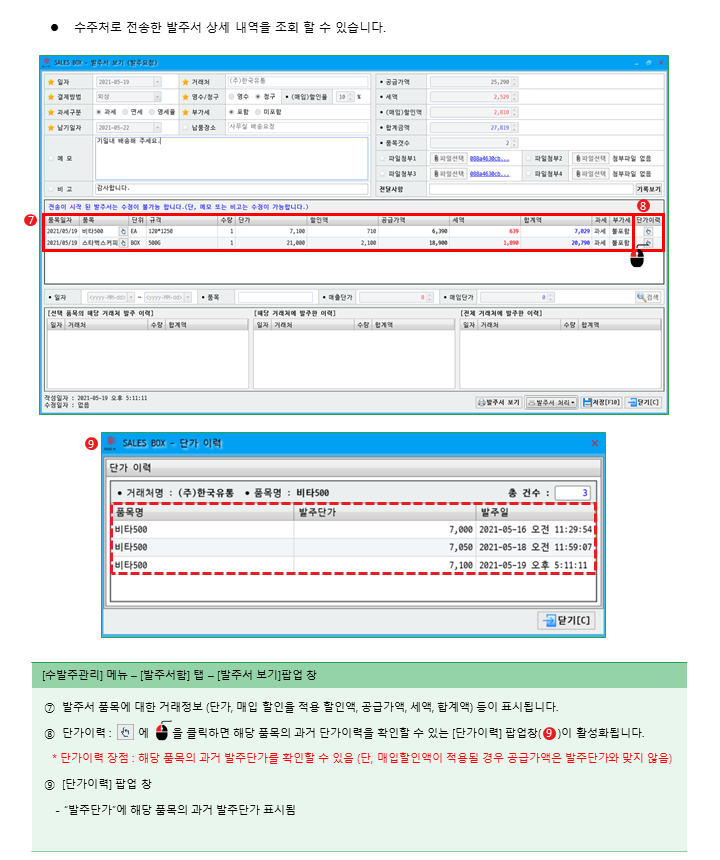Open the search end date dropdown
This screenshot has height=860, width=720.
[188, 297]
